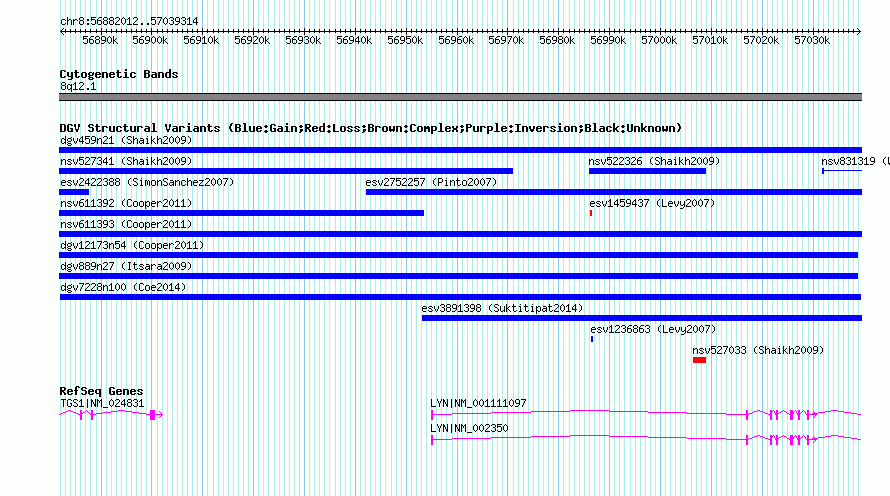Open variant esv2422388 (SimonSanchez2007) label

coord(147,182)
